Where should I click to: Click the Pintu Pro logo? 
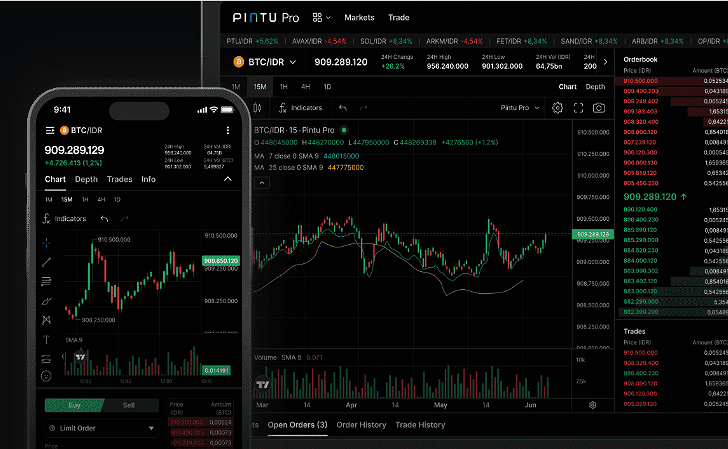pyautogui.click(x=266, y=18)
